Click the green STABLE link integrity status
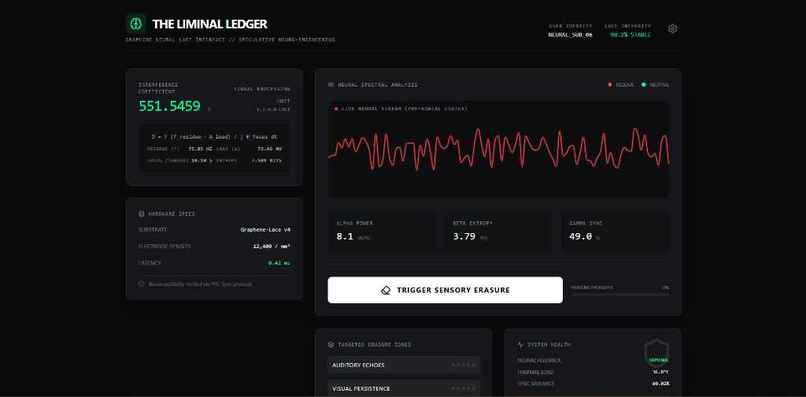806x397 pixels. coord(630,35)
